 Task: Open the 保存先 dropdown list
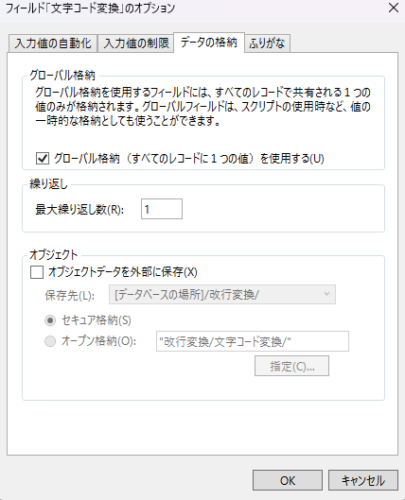click(222, 294)
